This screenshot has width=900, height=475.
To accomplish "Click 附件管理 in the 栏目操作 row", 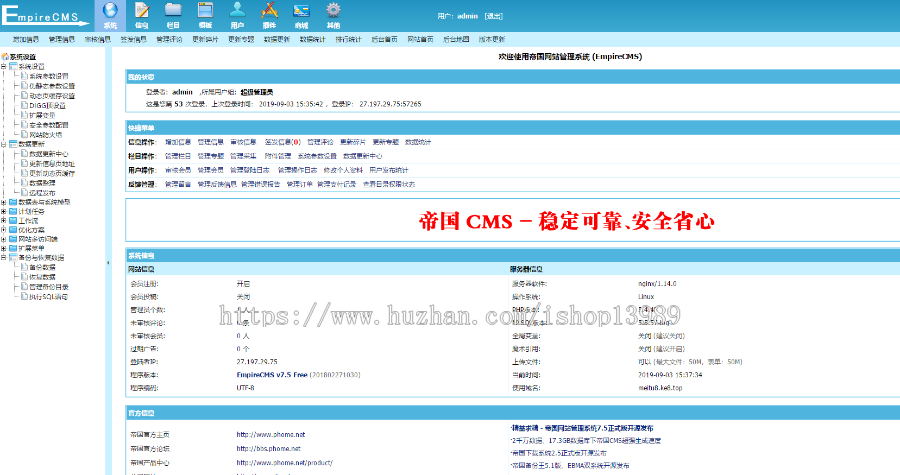I will pos(278,156).
